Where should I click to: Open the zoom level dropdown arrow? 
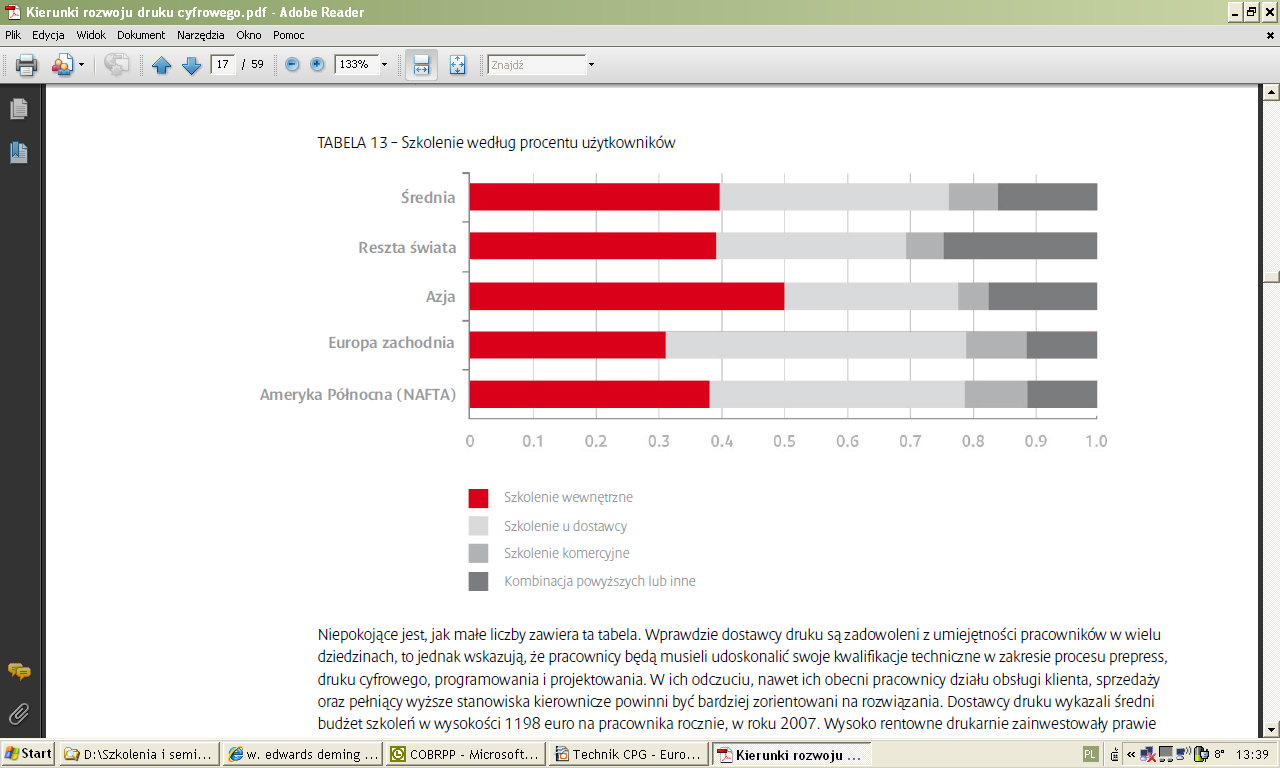(384, 64)
